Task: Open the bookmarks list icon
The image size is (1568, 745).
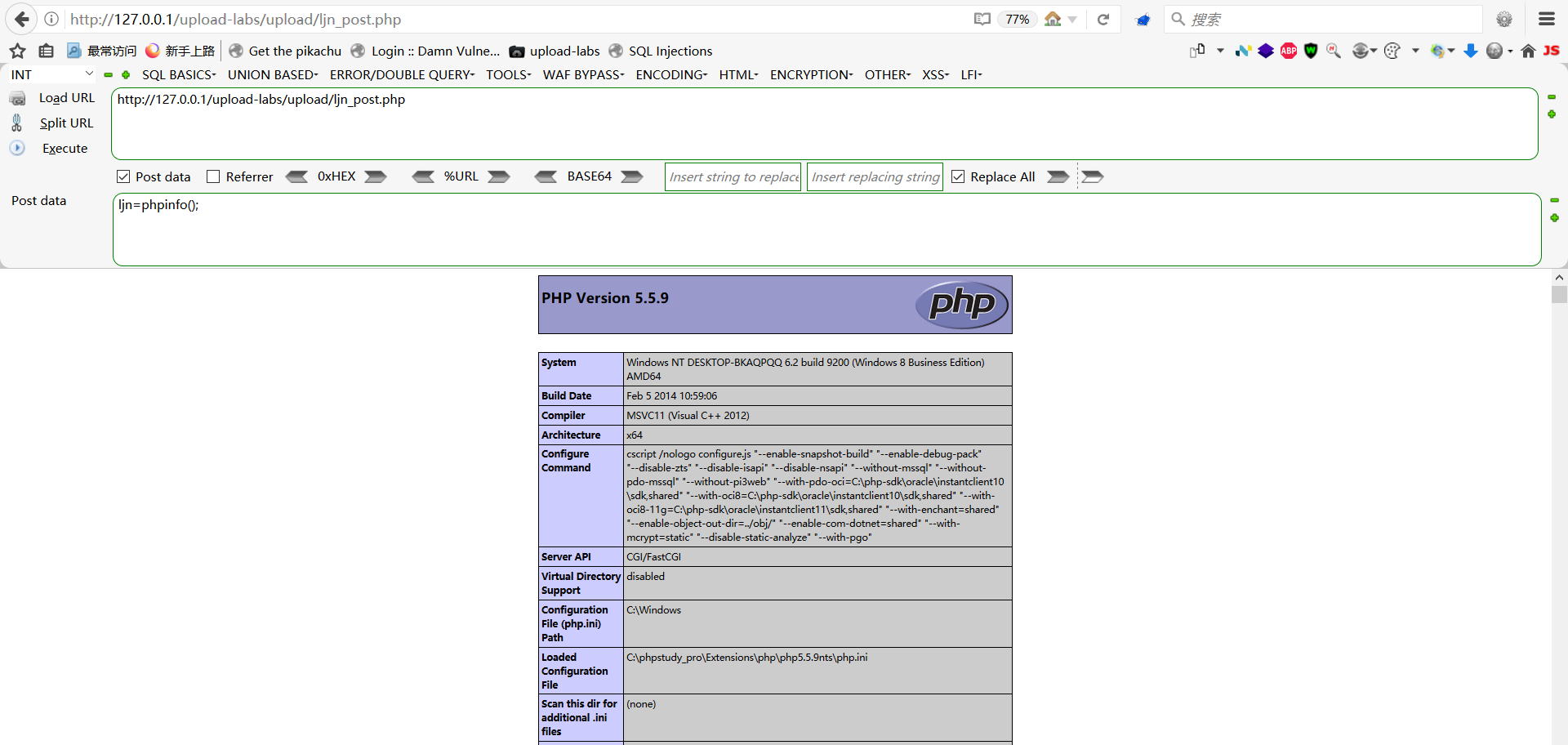Action: (47, 51)
